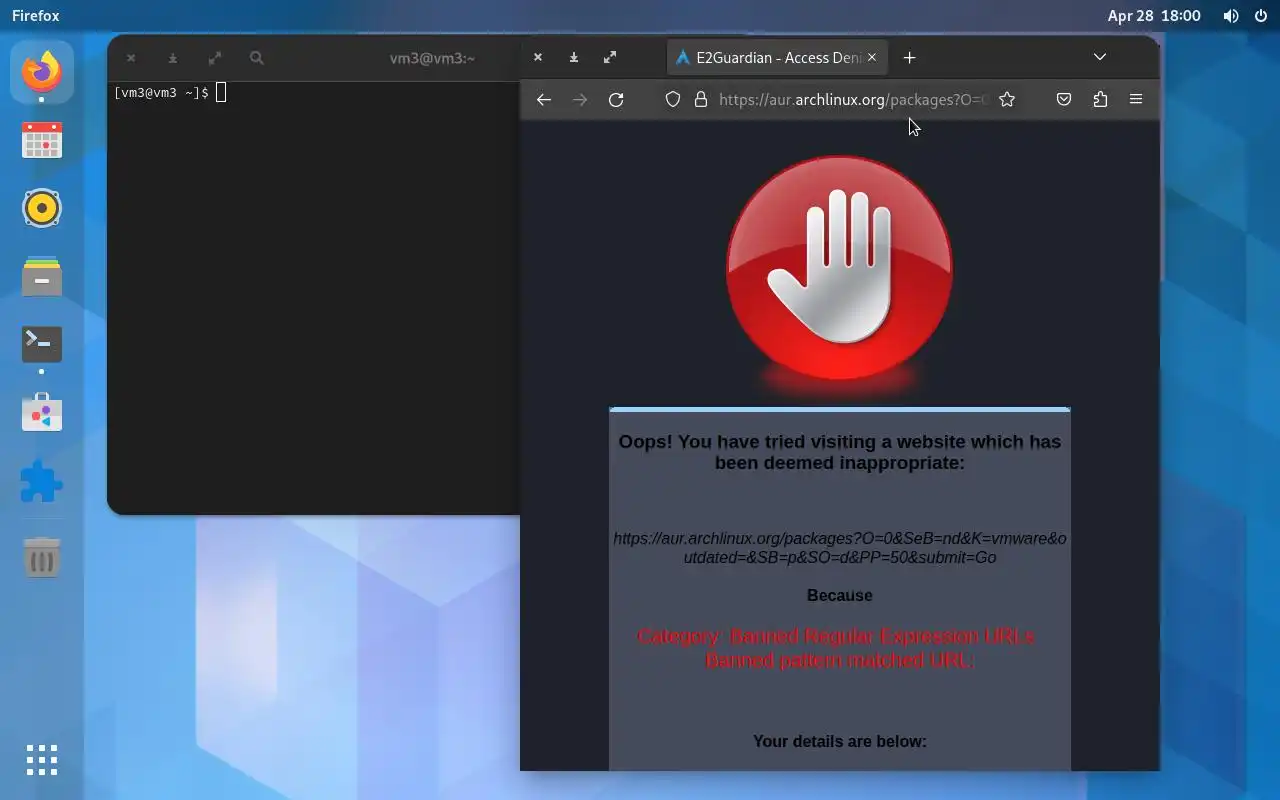Open the Firefox hamburger menu
The width and height of the screenshot is (1280, 800).
point(1136,99)
